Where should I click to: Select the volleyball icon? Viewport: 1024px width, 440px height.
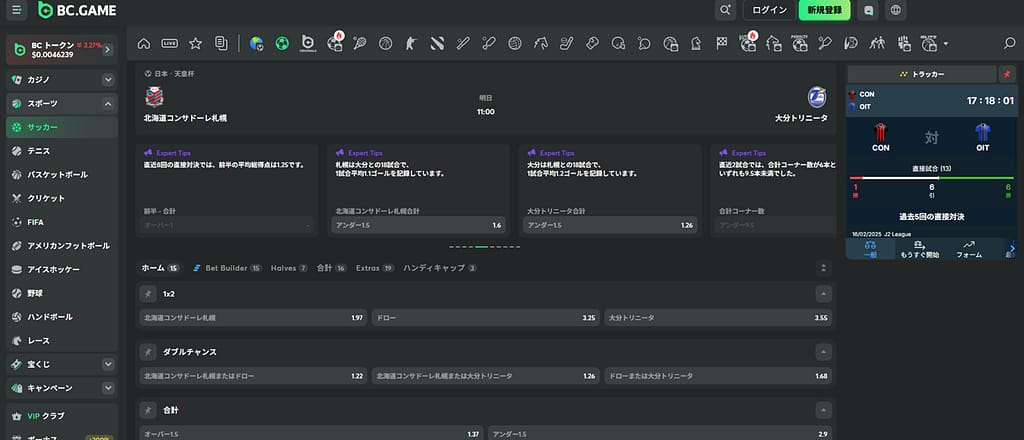pos(515,44)
